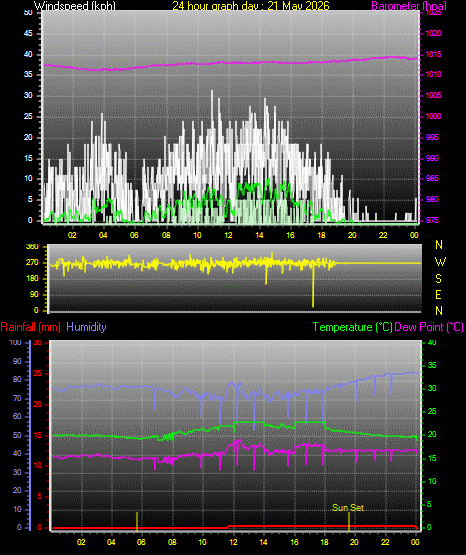Viewport: 466px width, 555px height.
Task: Click the 1005 barometer axis label
Action: 433,96
